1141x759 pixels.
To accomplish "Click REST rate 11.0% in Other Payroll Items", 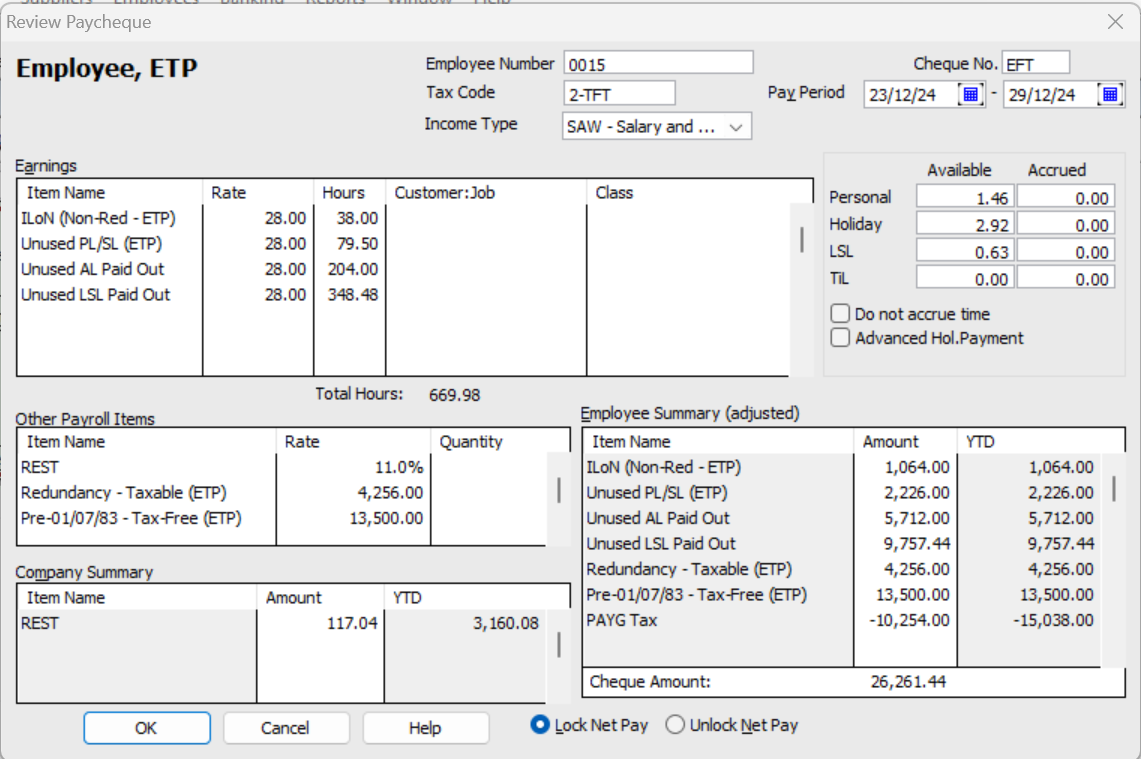I will [x=399, y=467].
